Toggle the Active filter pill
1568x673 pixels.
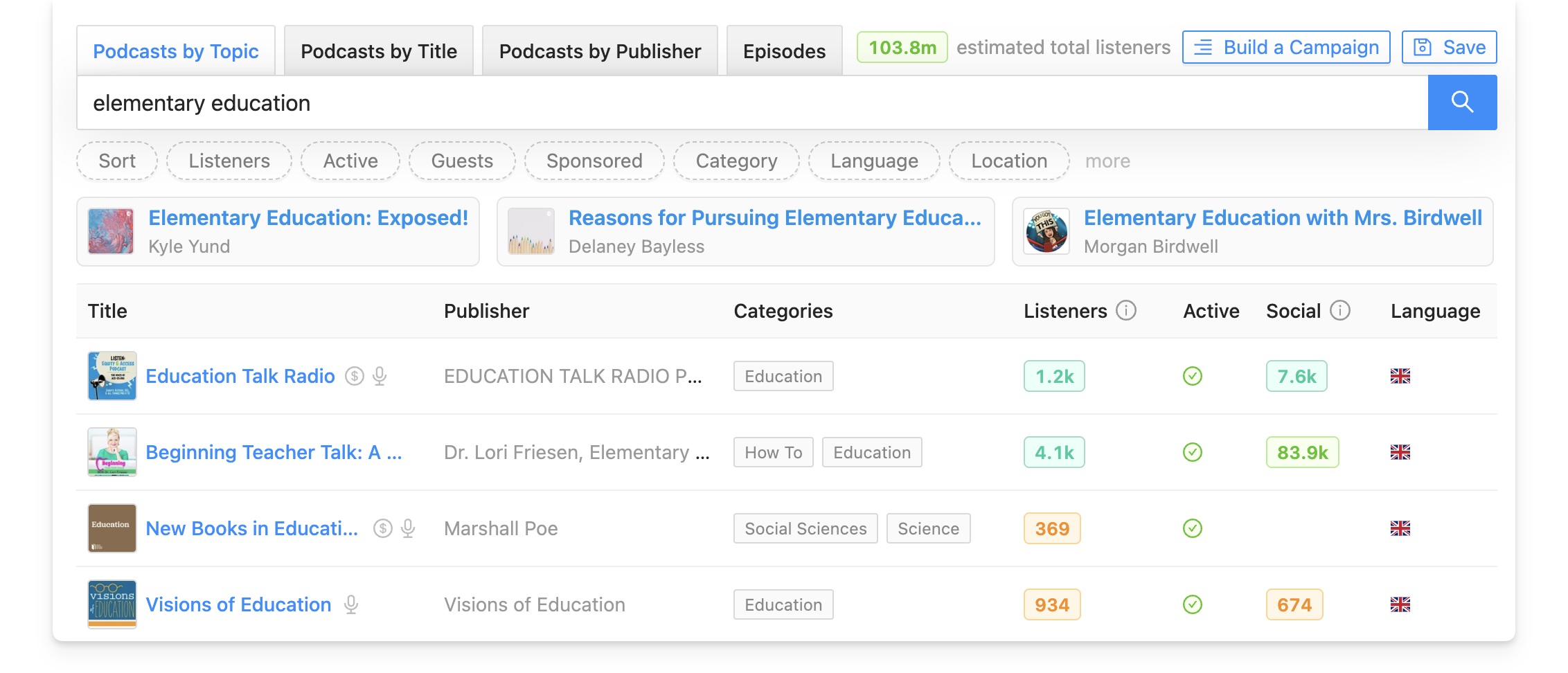(350, 161)
